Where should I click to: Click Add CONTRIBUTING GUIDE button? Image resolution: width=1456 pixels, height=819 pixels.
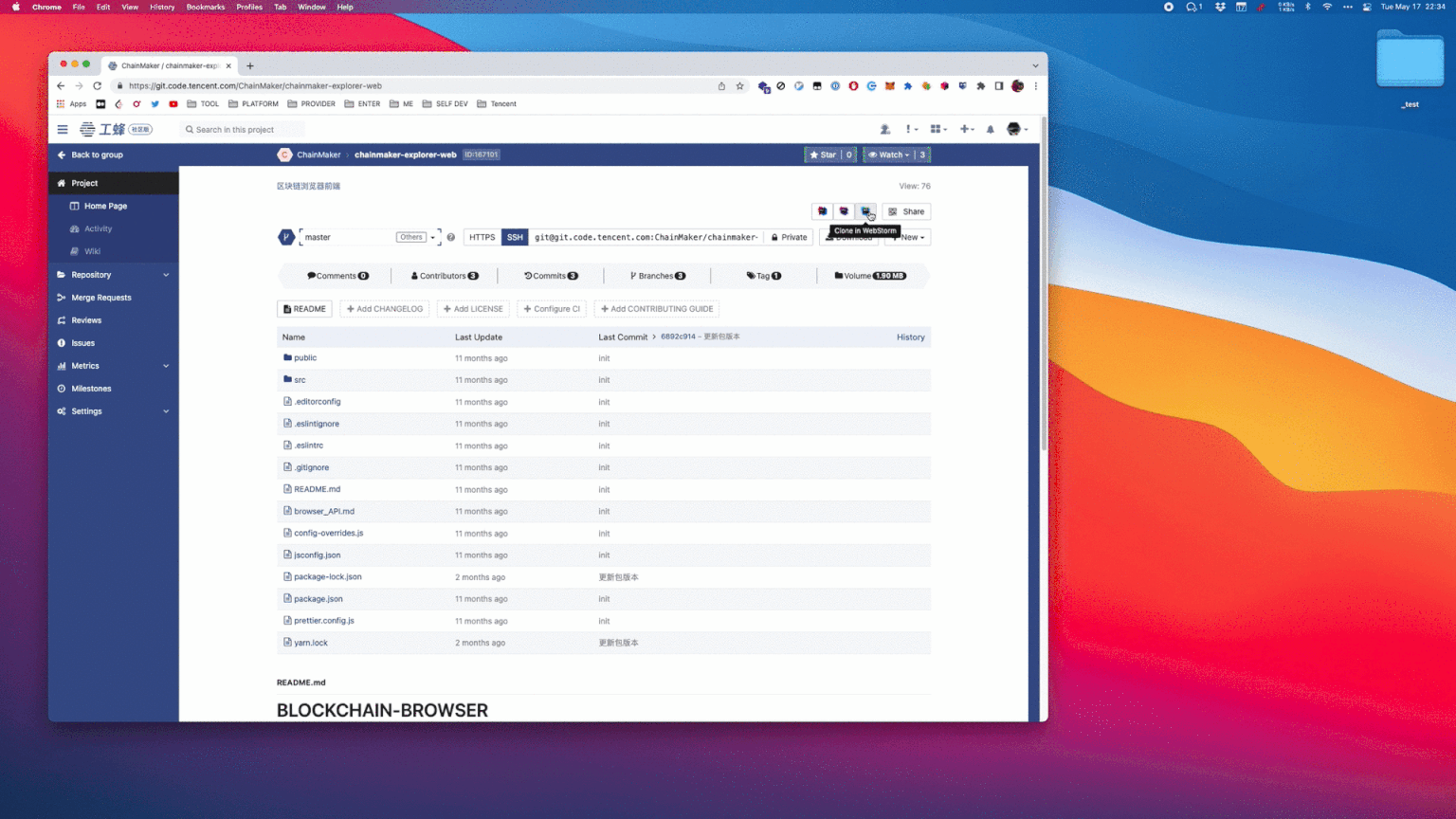[657, 309]
